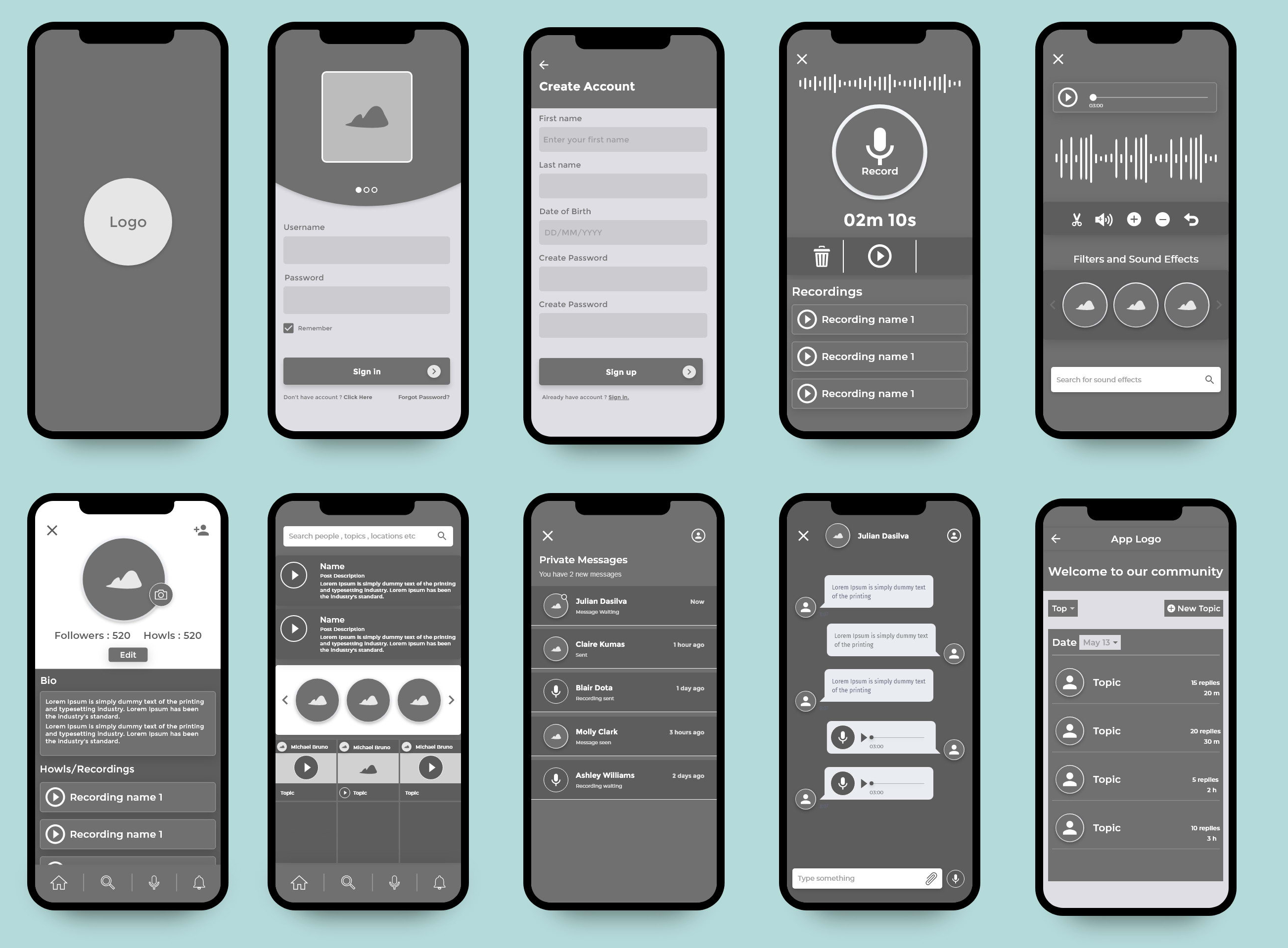Enable the add follower/person icon
Viewport: 1288px width, 948px height.
click(200, 530)
